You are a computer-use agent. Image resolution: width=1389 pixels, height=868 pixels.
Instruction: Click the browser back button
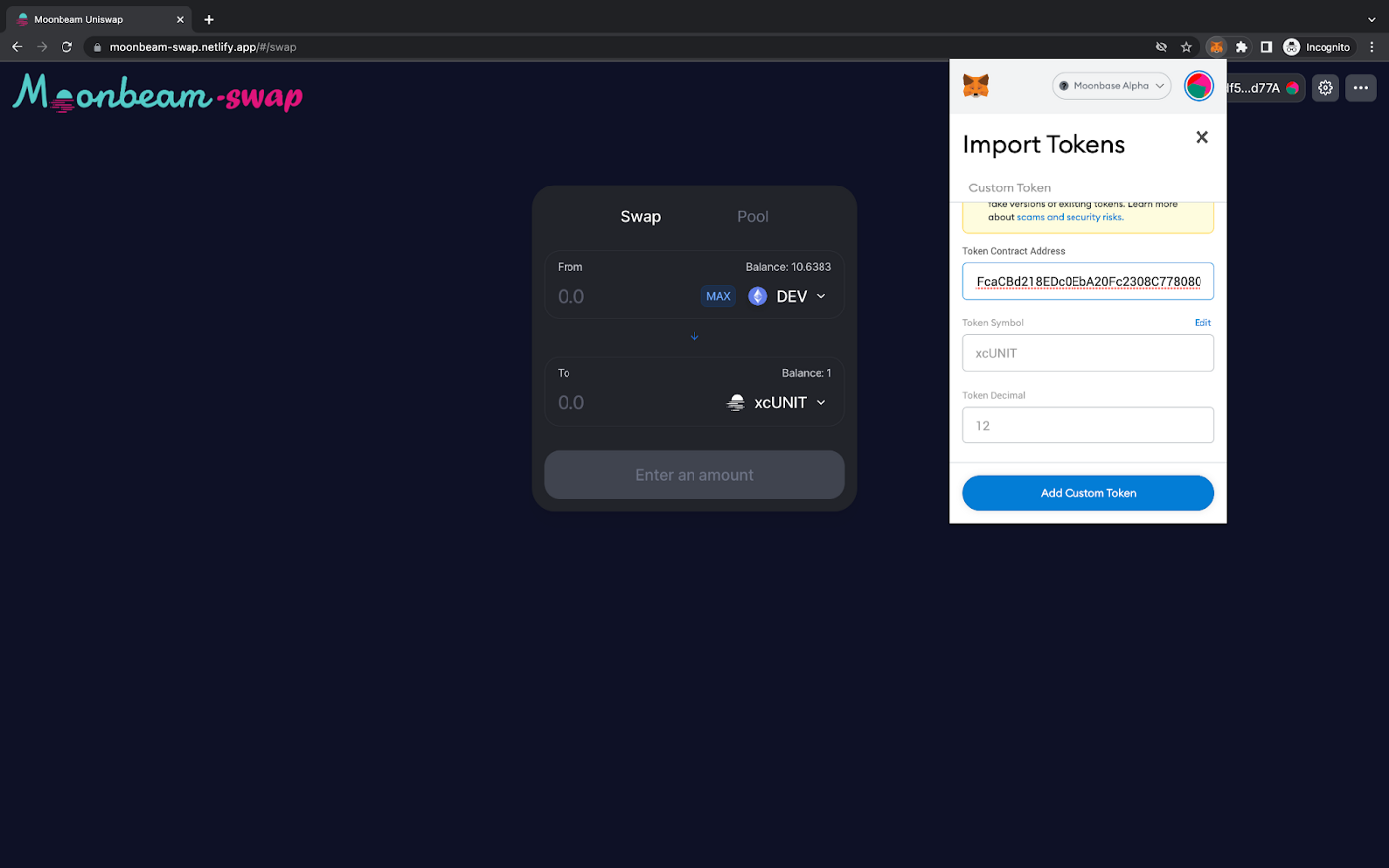pyautogui.click(x=17, y=47)
